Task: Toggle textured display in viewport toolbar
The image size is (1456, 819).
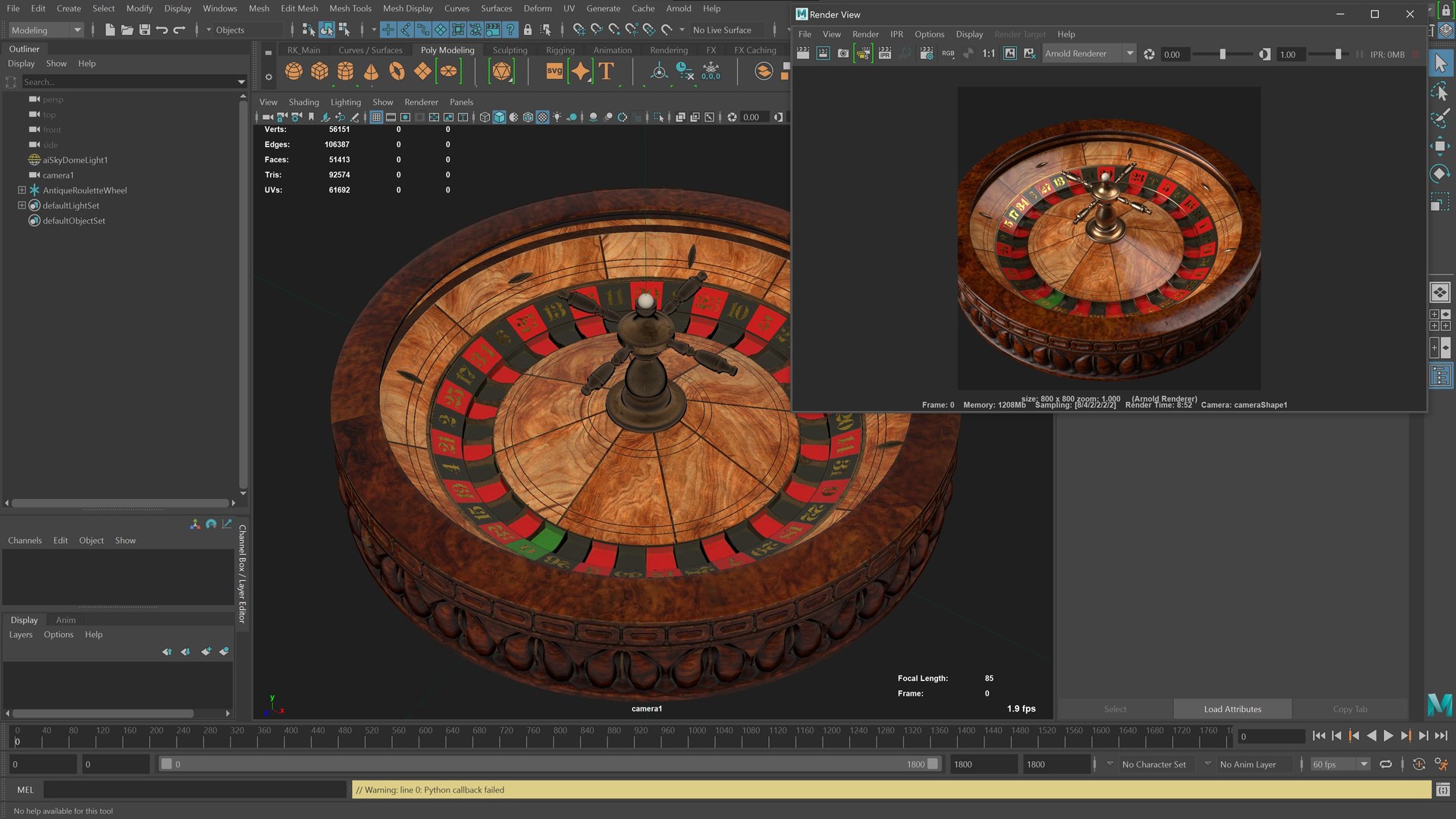Action: point(543,117)
